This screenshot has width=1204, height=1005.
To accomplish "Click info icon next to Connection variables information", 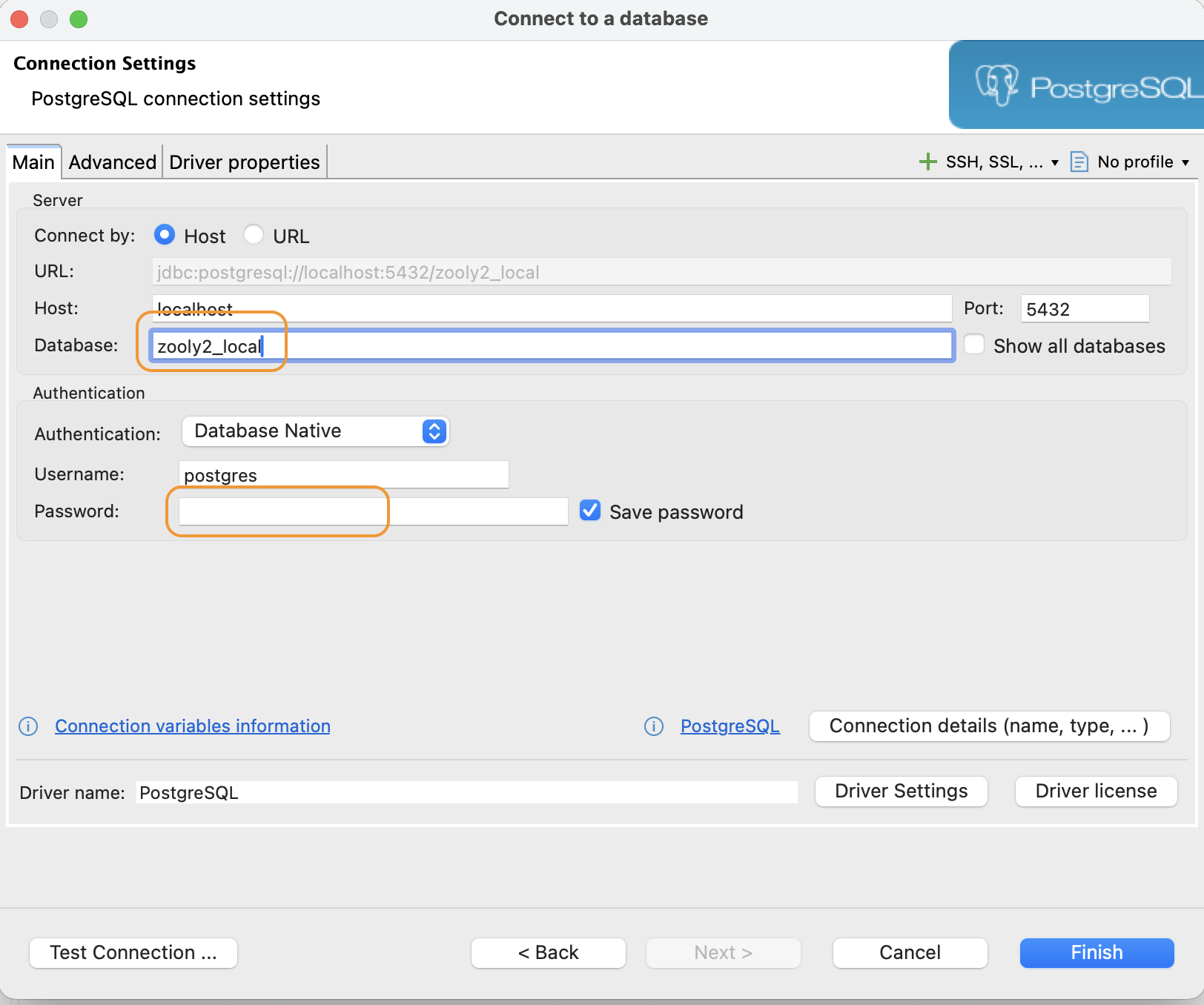I will pos(28,726).
